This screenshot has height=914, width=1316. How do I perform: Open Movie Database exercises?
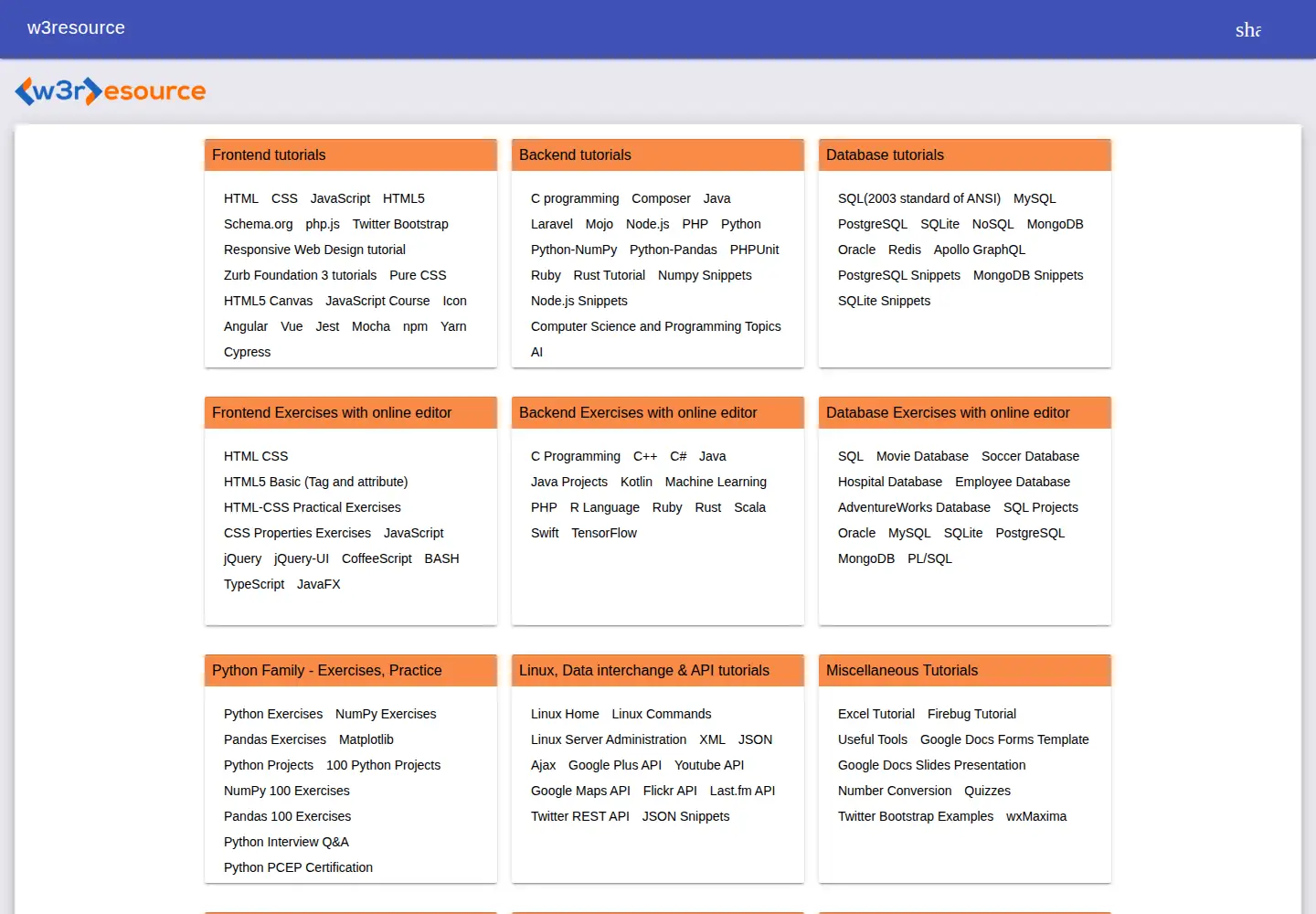pyautogui.click(x=922, y=456)
